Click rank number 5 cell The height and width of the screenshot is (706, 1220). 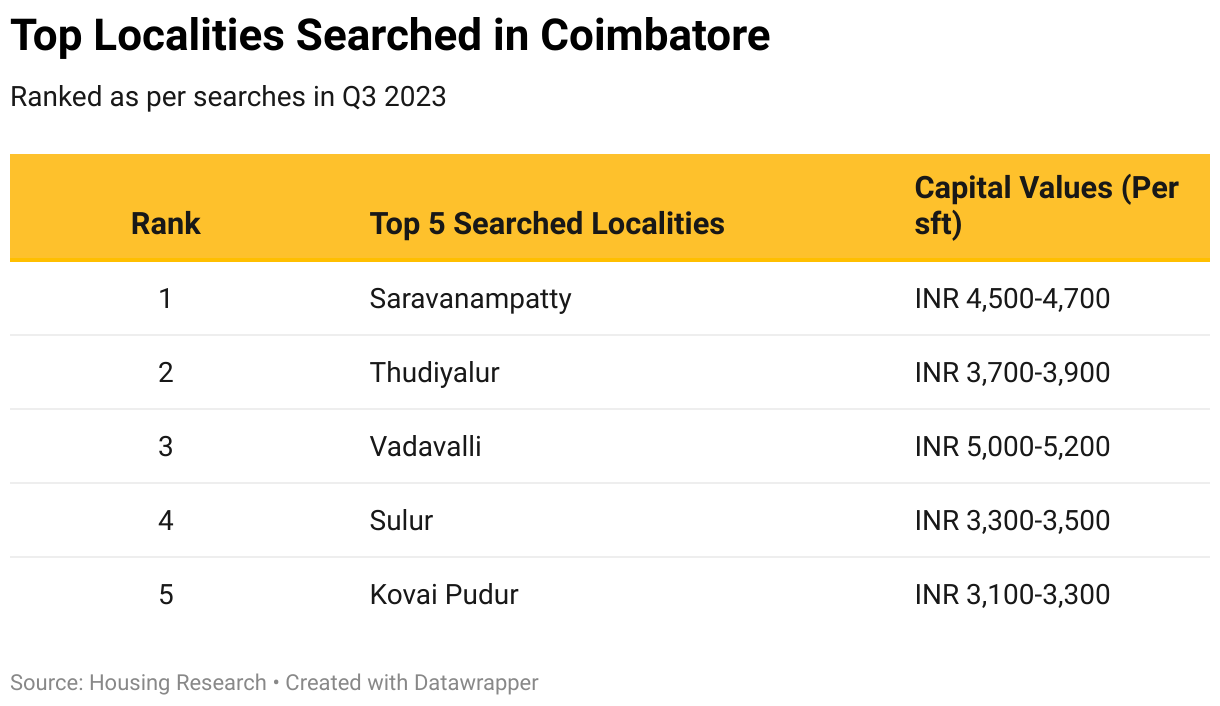coord(165,594)
